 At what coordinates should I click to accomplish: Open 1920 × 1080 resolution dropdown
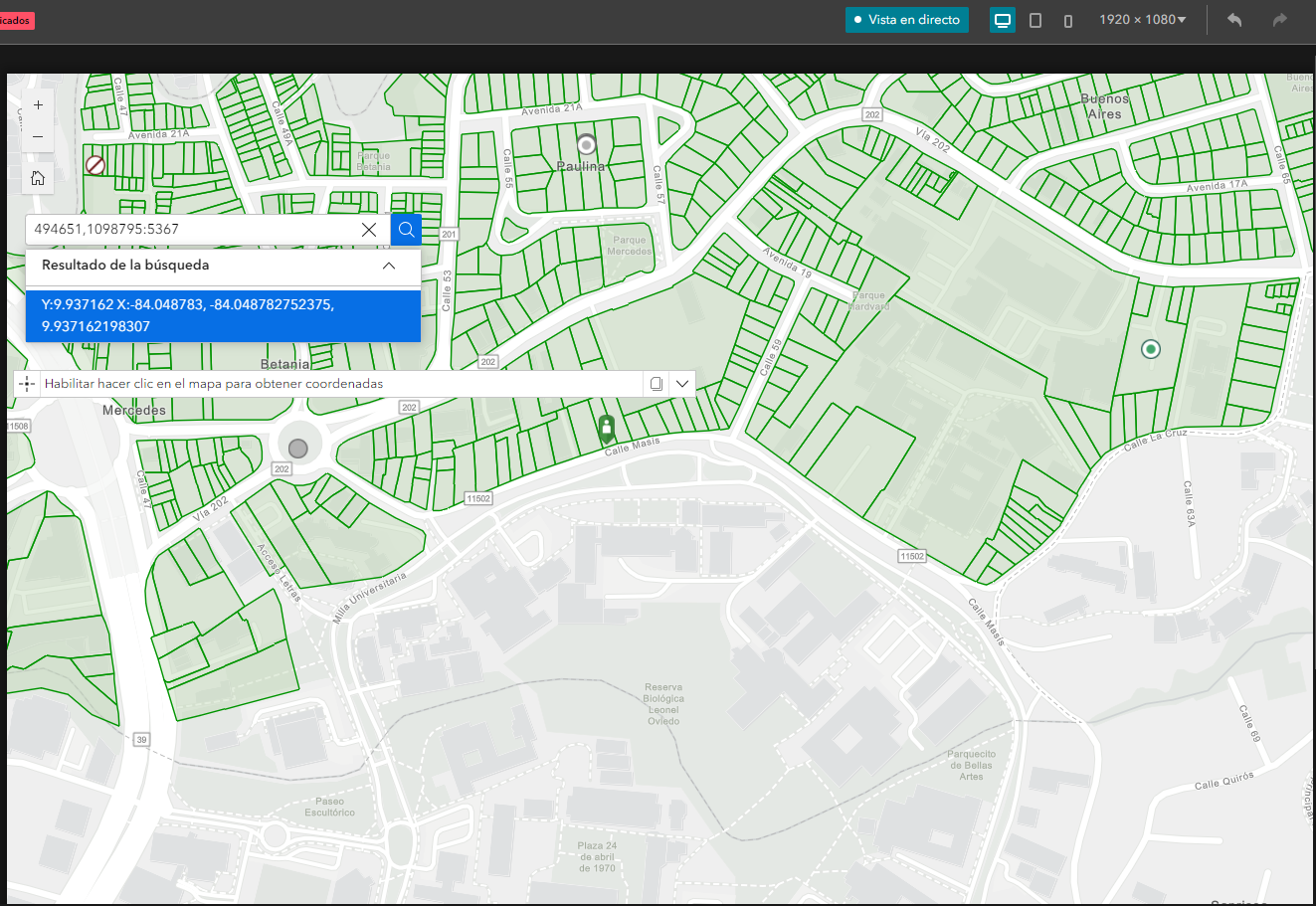point(1143,20)
